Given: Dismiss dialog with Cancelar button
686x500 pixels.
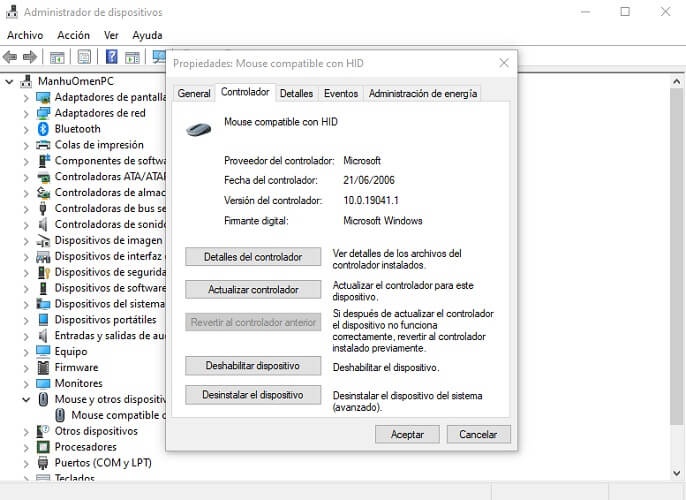Looking at the screenshot, I should (478, 434).
